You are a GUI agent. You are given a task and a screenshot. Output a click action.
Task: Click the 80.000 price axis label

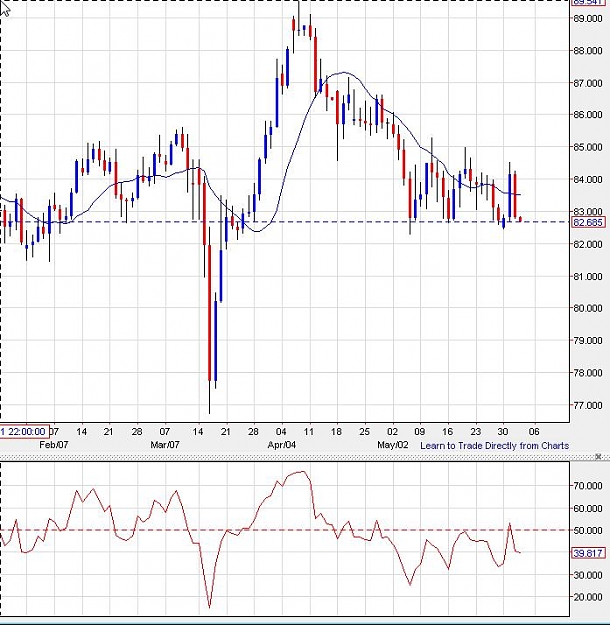(x=588, y=308)
